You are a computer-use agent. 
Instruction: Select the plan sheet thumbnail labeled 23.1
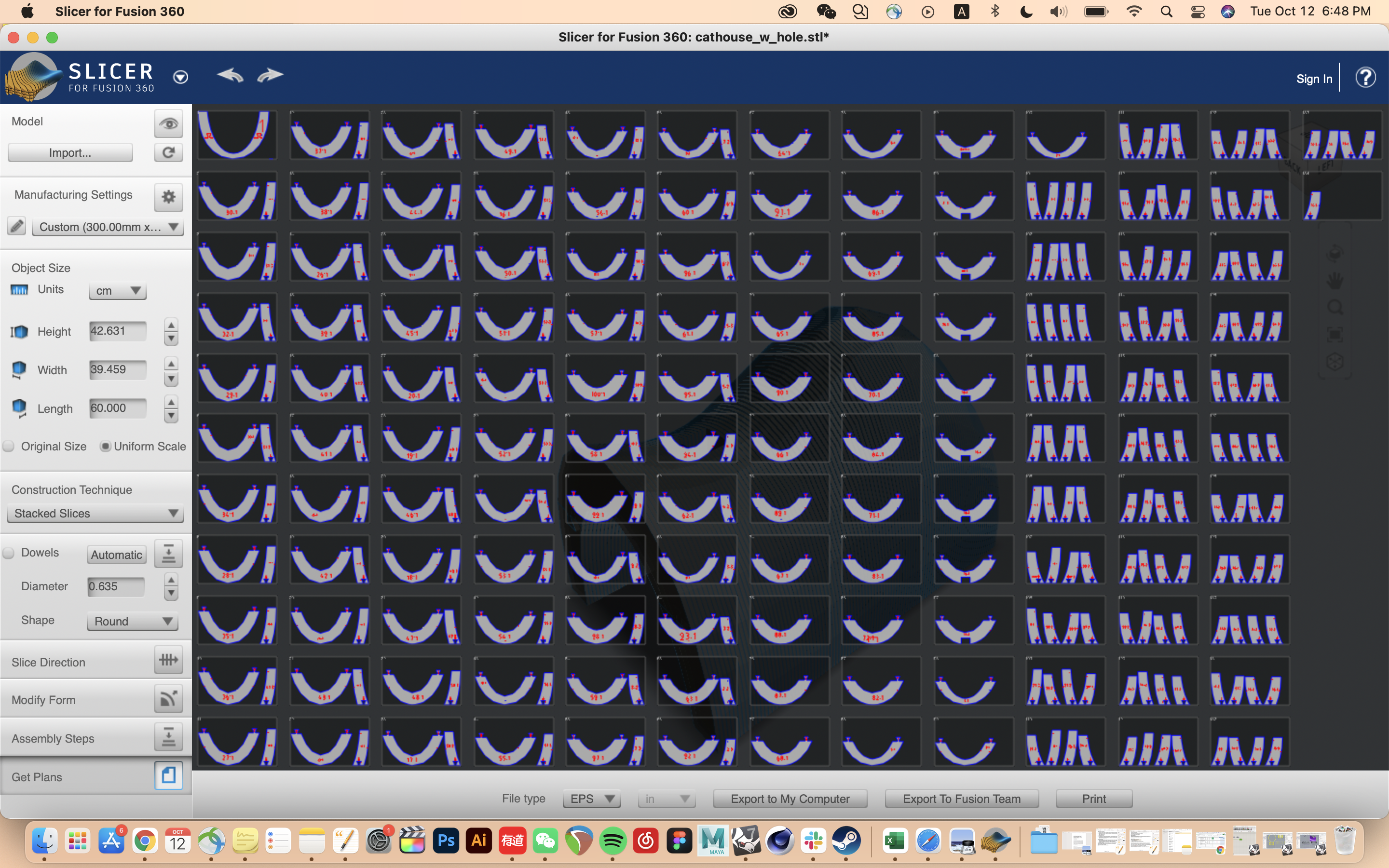click(697, 620)
